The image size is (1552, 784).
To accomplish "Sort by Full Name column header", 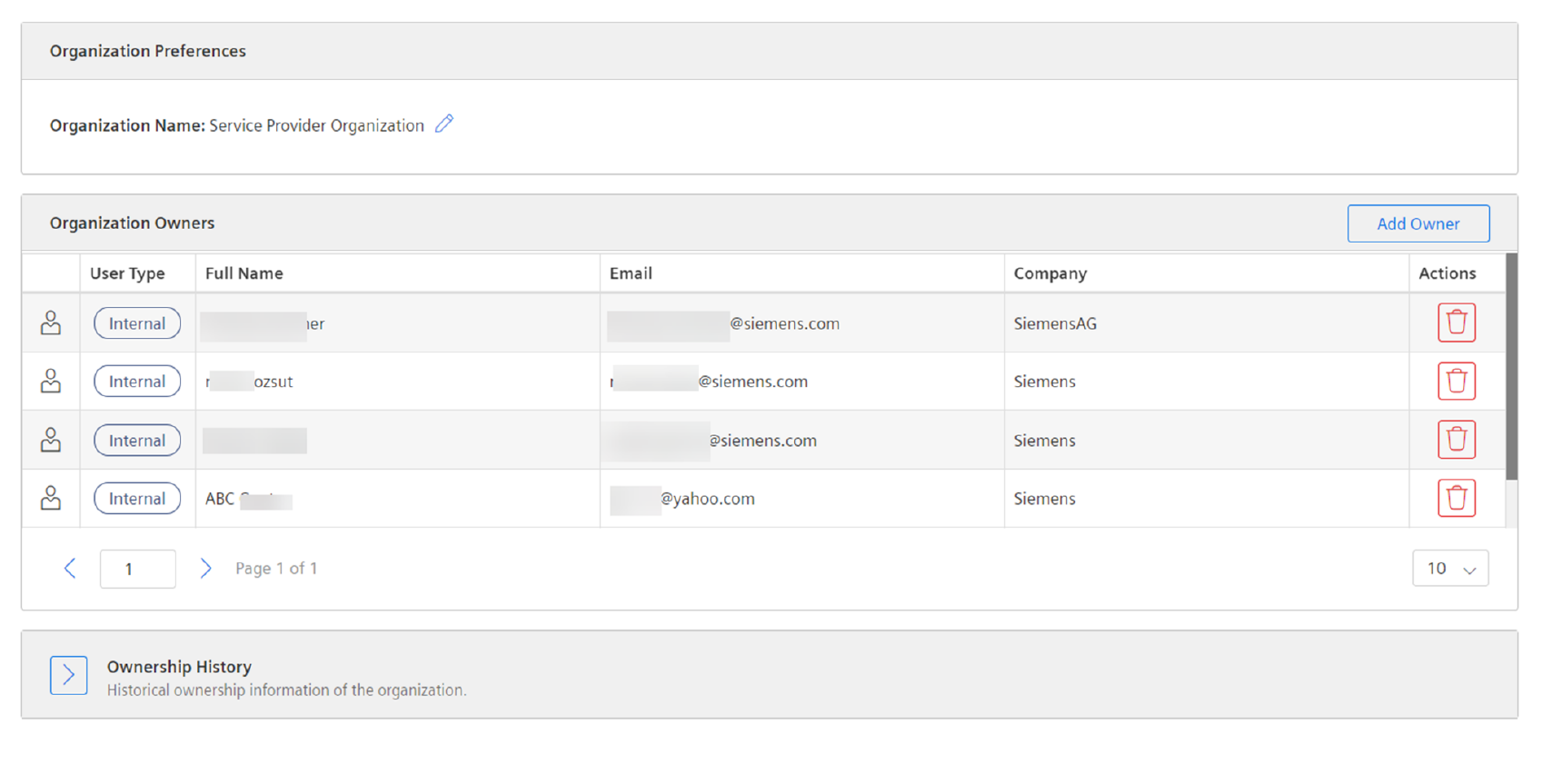I will (x=244, y=273).
